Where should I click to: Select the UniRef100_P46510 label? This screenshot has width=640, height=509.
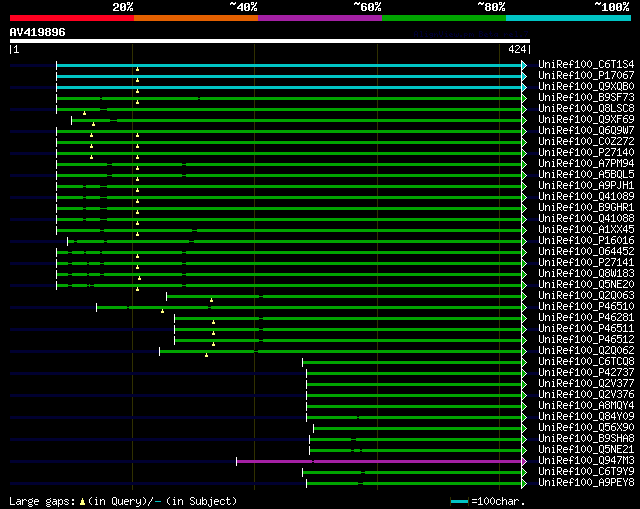(x=586, y=307)
